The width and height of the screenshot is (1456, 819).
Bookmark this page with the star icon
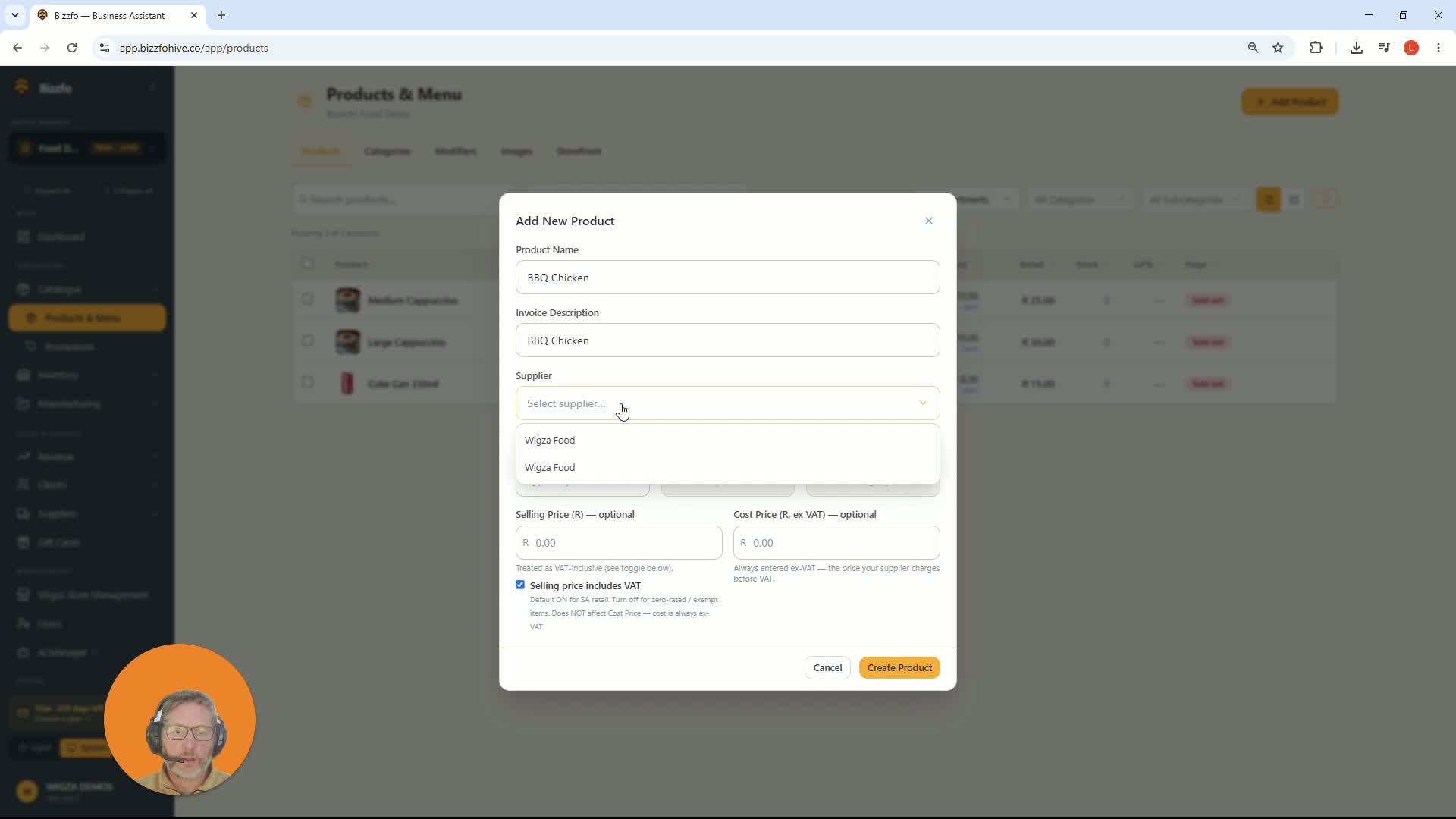pos(1278,48)
